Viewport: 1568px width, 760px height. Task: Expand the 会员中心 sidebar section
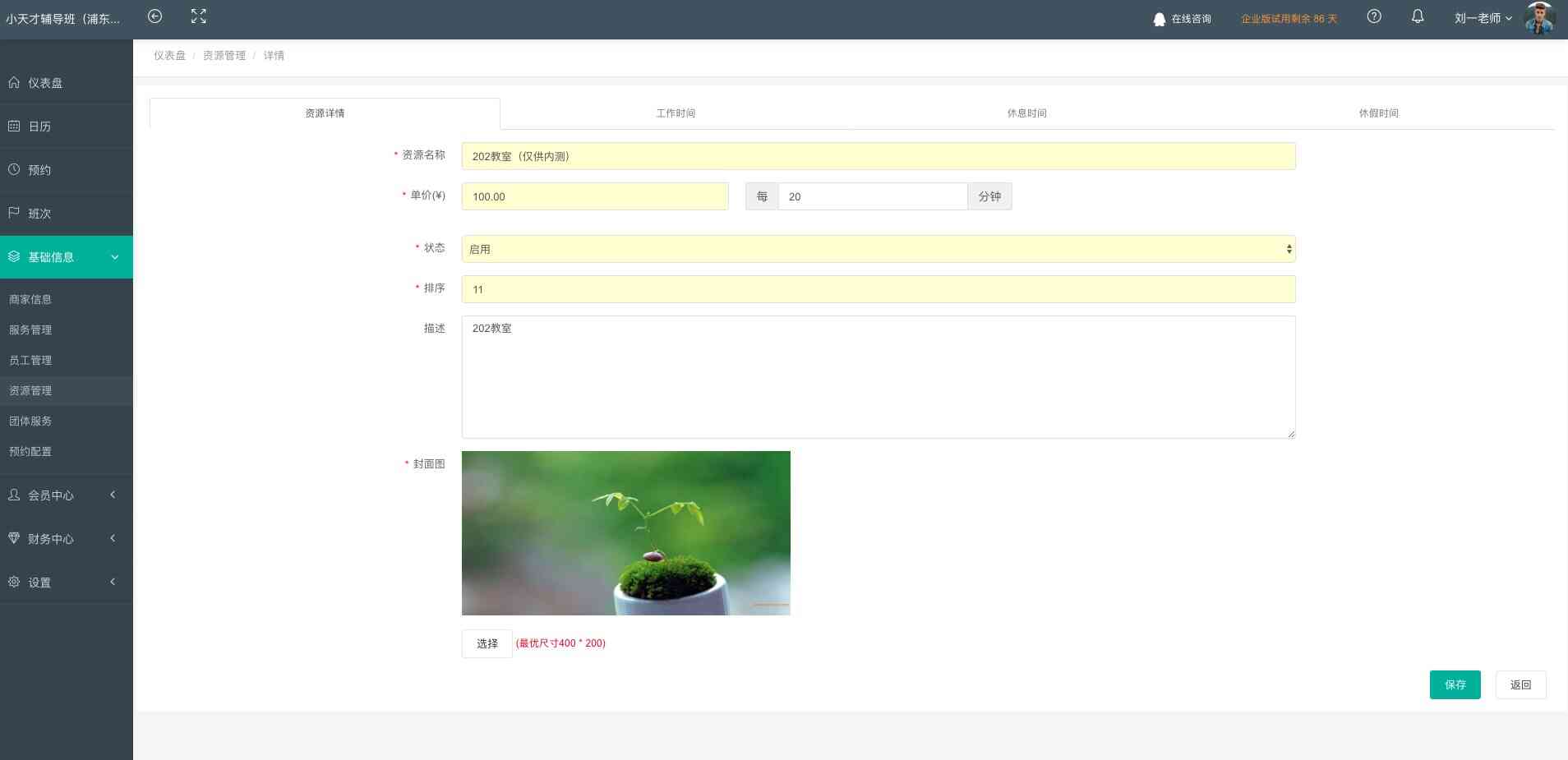coord(66,495)
